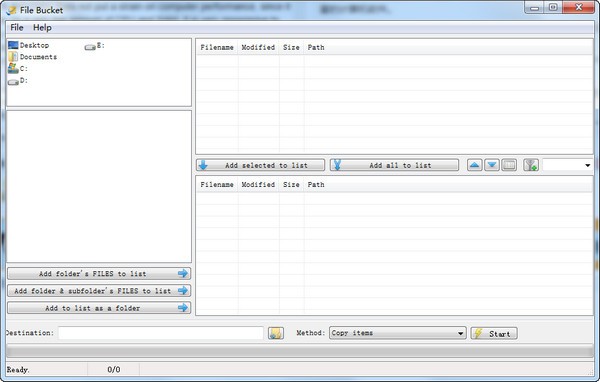The height and width of the screenshot is (382, 600).
Task: Click the Documents folder icon
Action: pyautogui.click(x=13, y=57)
